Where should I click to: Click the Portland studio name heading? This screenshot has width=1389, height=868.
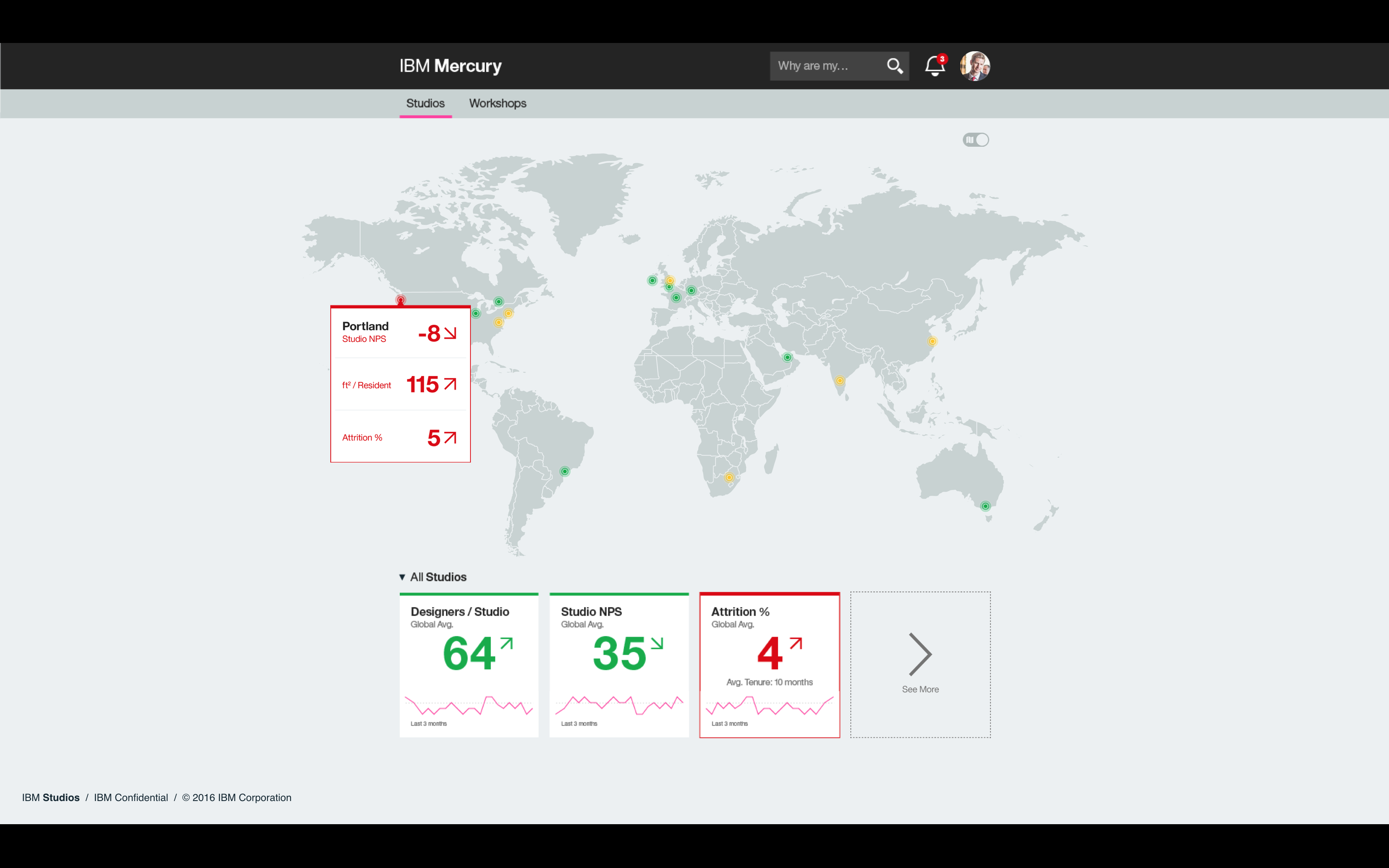tap(365, 326)
